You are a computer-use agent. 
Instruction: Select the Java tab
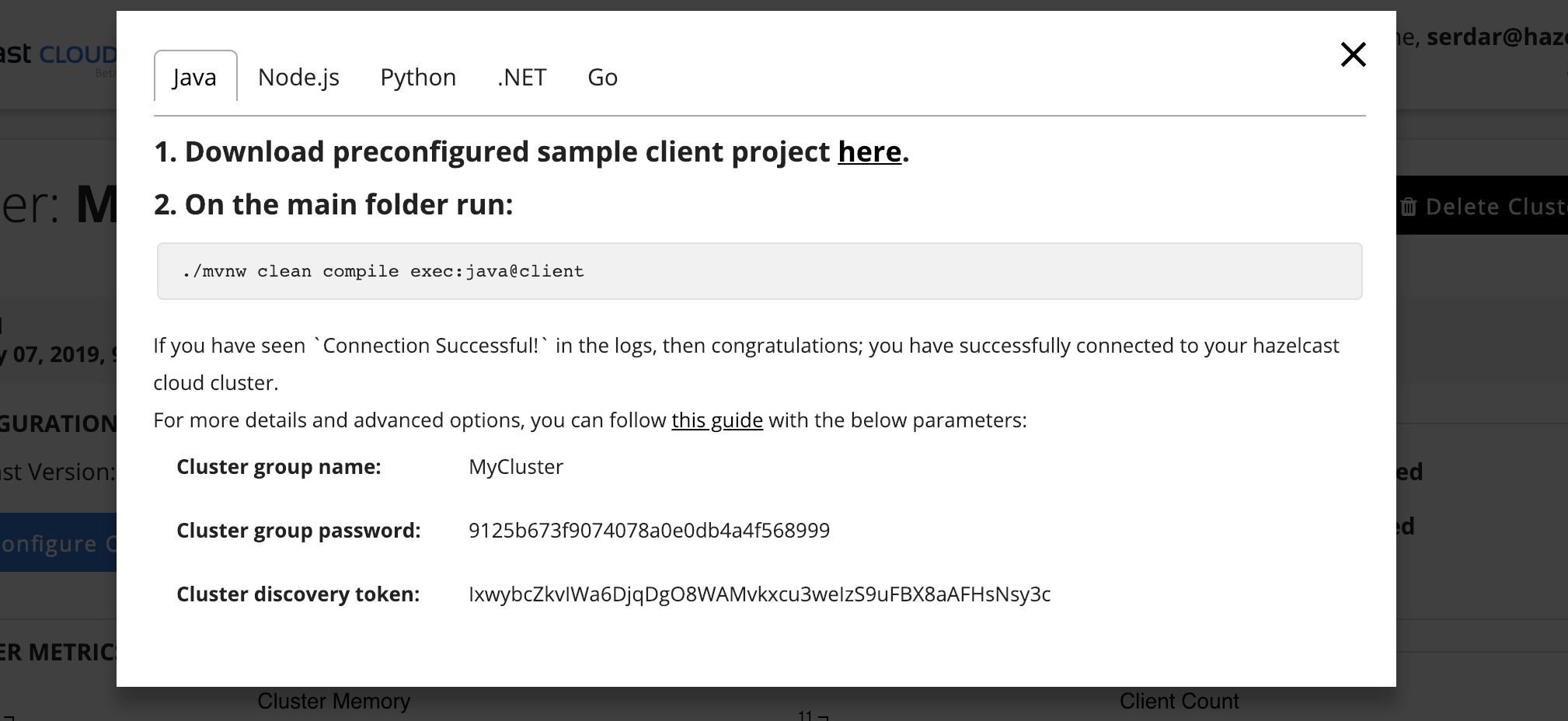tap(195, 76)
